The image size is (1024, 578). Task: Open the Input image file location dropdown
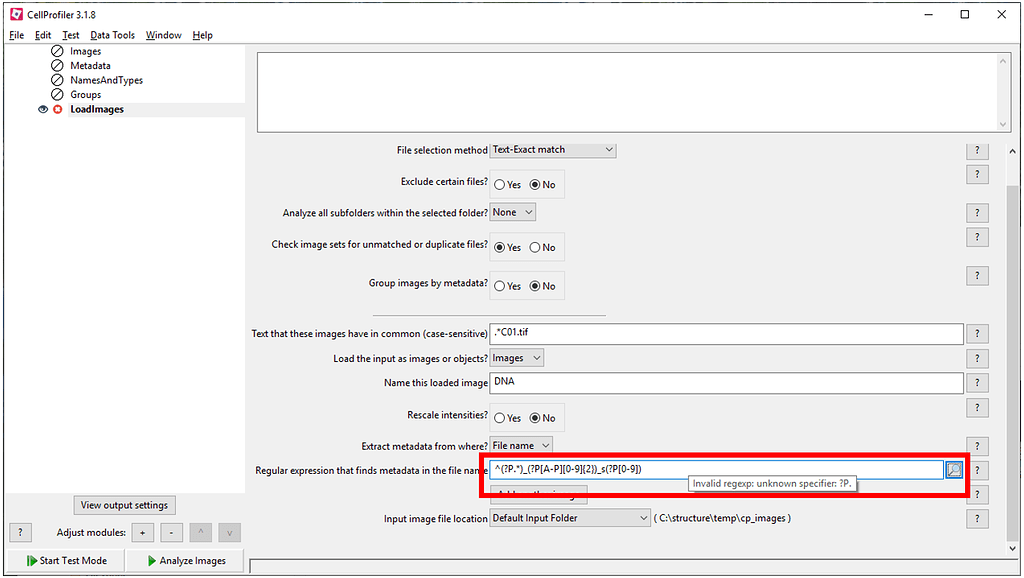568,517
